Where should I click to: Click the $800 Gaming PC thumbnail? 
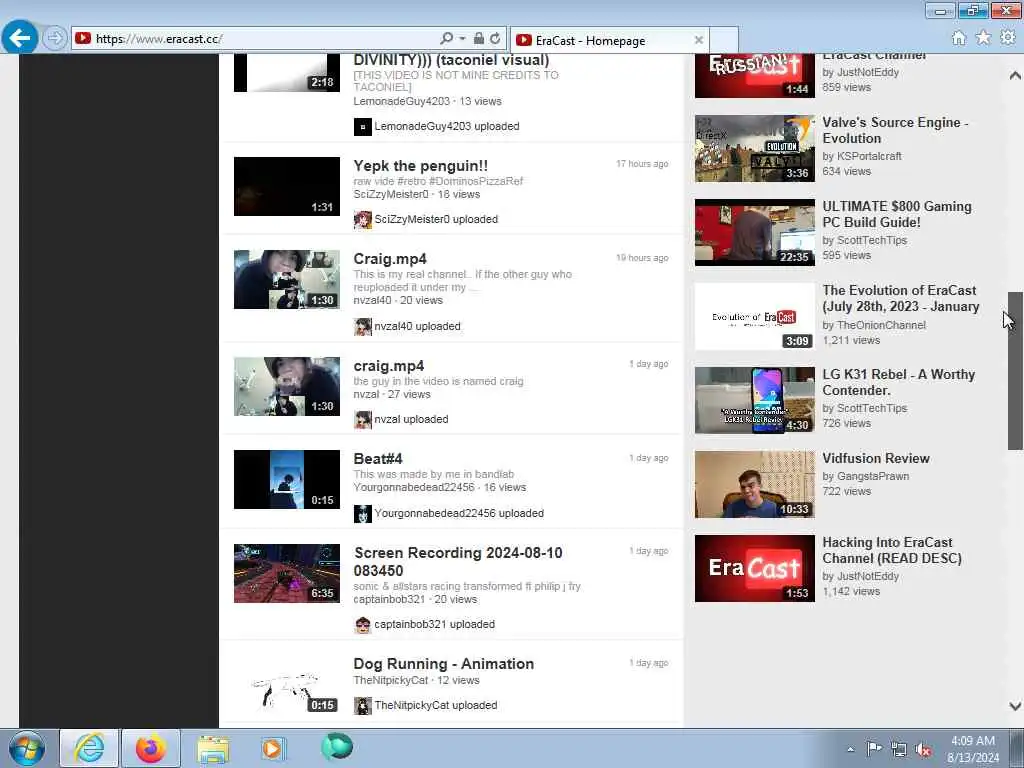754,232
